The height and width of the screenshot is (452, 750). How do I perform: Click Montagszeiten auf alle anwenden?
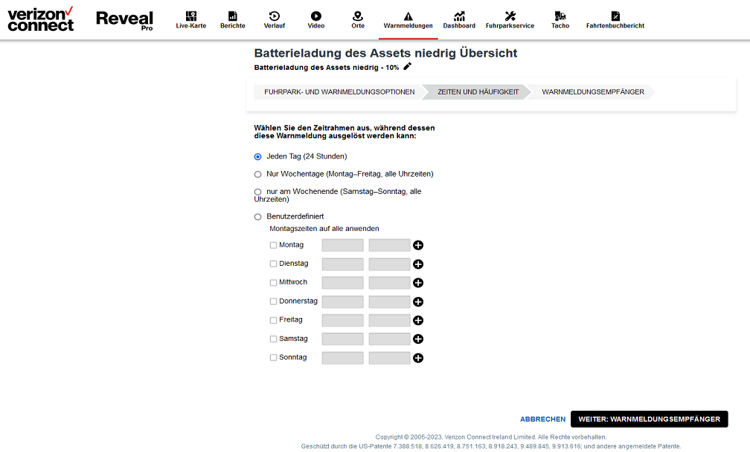(x=324, y=229)
